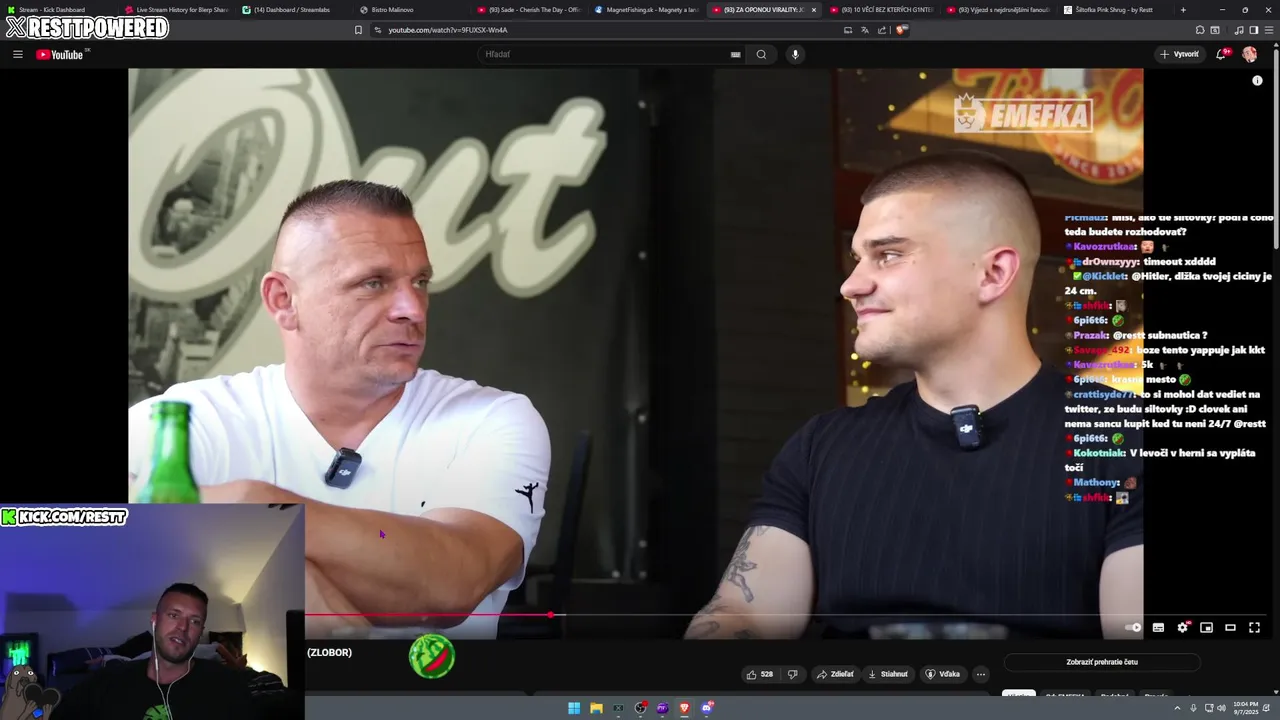
Task: Open a new browser tab
Action: pos(1183,10)
